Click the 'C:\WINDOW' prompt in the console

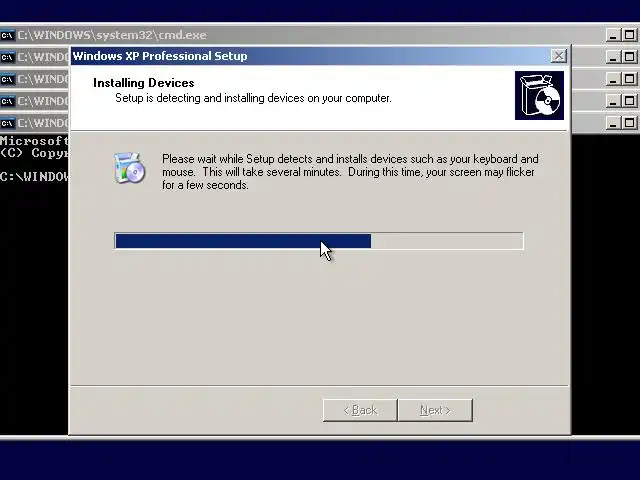[x=34, y=177]
